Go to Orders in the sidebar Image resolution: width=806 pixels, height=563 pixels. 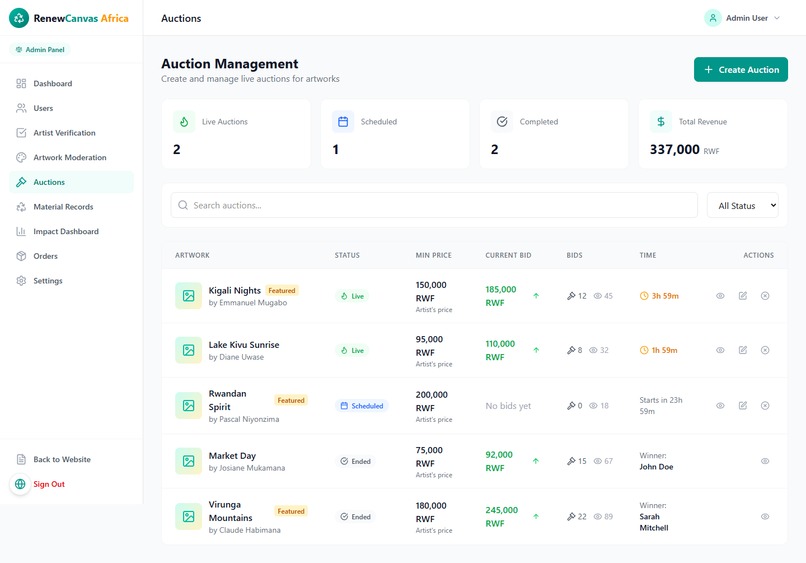click(71, 256)
